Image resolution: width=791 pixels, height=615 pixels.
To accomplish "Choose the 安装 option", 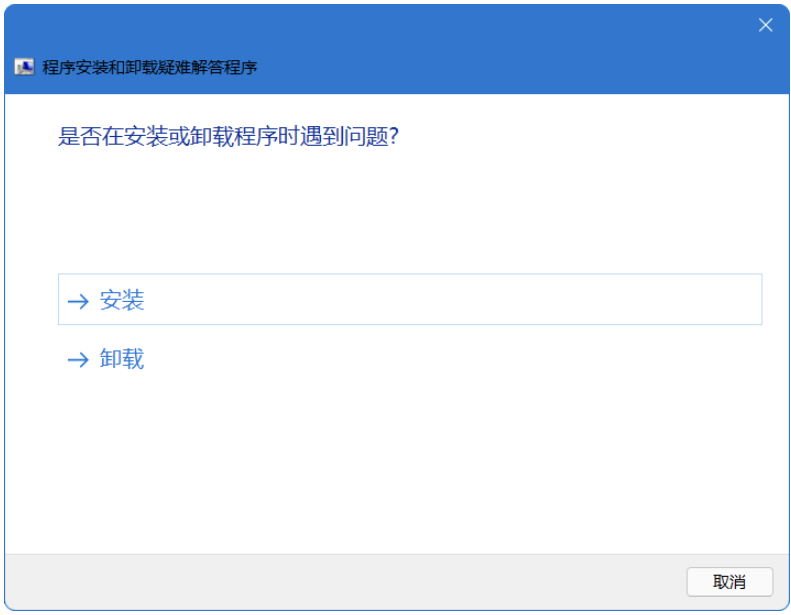I will (410, 299).
